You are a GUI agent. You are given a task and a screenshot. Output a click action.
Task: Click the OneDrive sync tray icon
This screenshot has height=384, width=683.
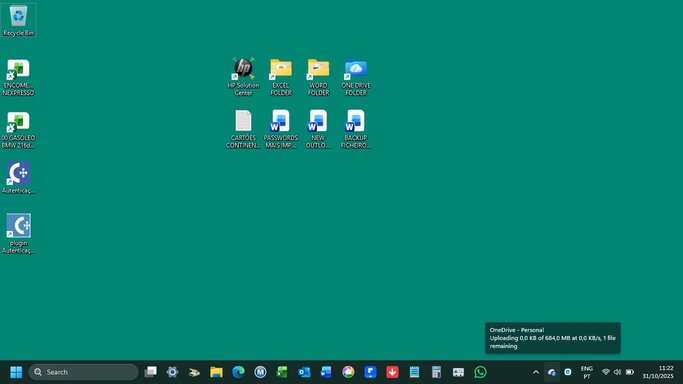pos(552,372)
